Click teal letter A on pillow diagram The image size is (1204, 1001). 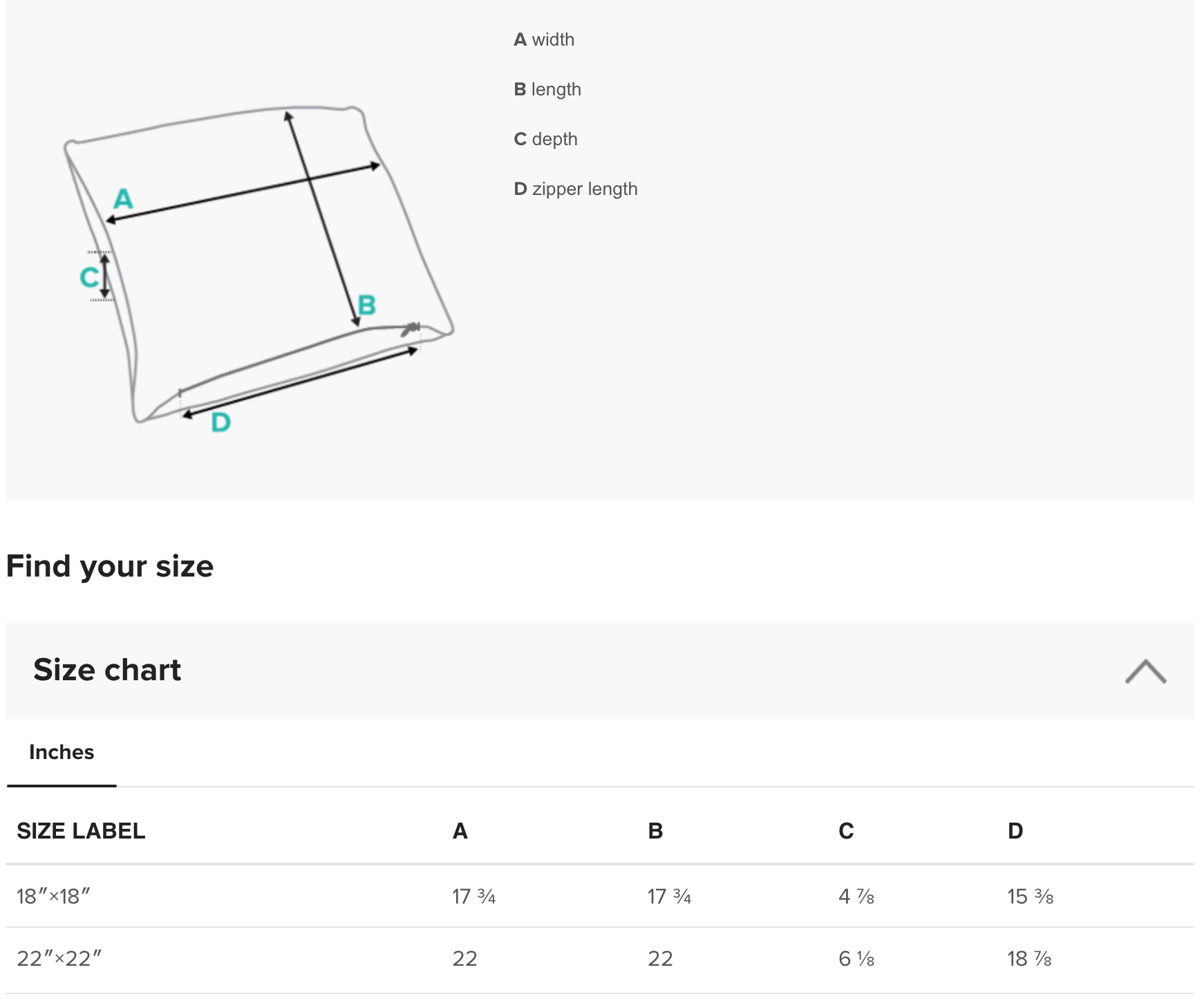123,199
